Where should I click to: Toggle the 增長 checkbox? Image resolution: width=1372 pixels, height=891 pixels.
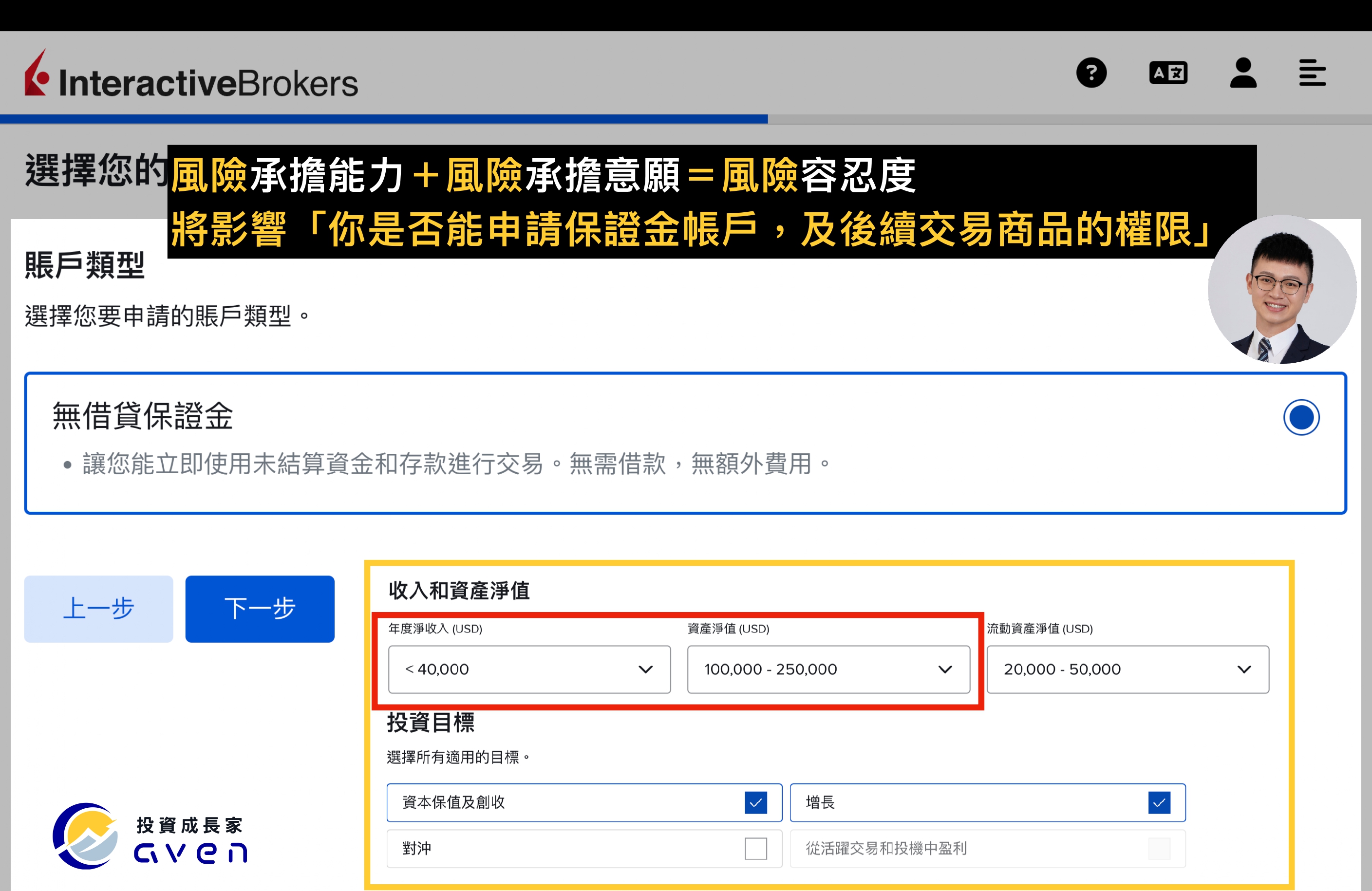pos(1159,802)
